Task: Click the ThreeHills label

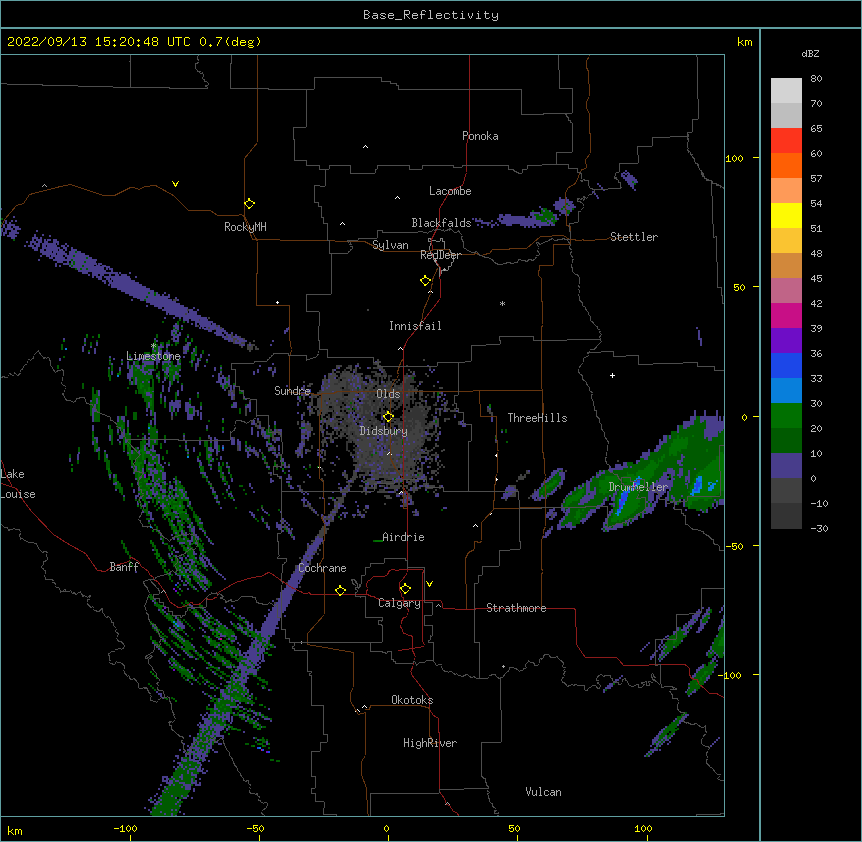Action: click(x=537, y=418)
